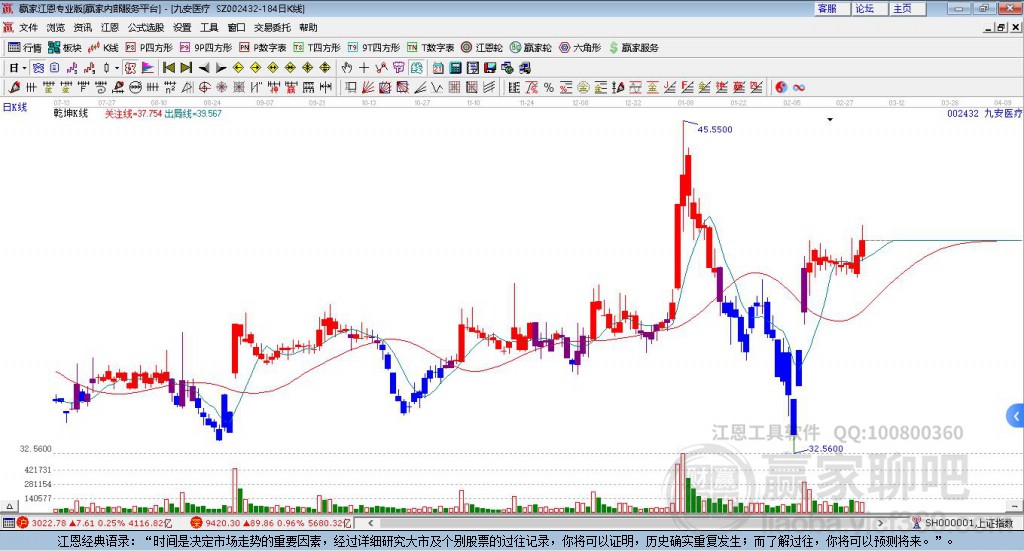Open the 板块 sector view
The height and width of the screenshot is (551, 1024).
64,48
